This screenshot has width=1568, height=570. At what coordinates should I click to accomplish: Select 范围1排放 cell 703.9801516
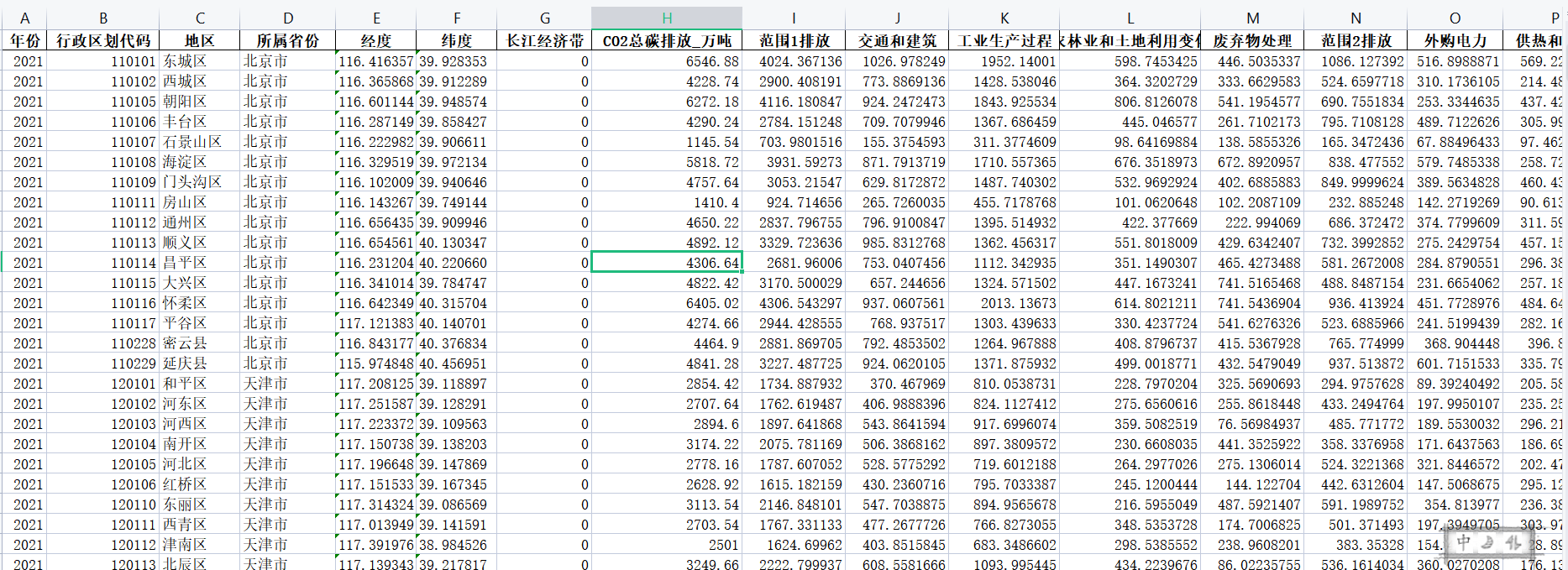tap(794, 142)
